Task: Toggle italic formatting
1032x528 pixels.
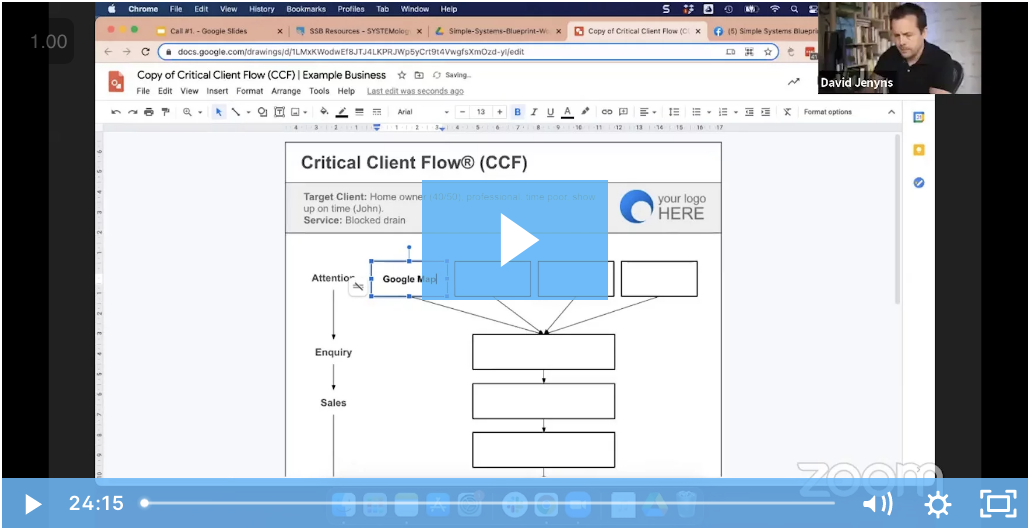Action: click(534, 112)
